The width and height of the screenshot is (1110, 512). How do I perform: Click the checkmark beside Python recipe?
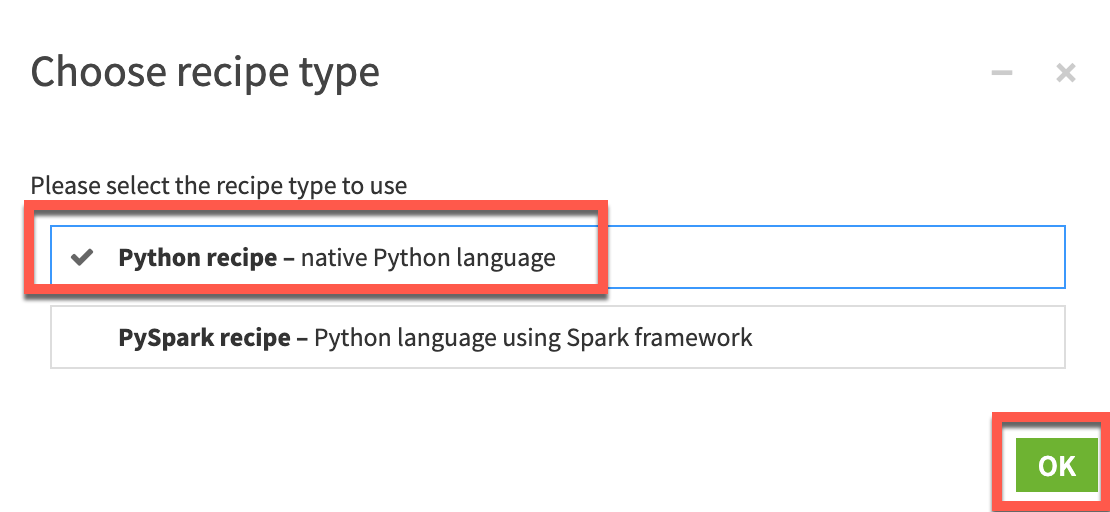tap(82, 258)
